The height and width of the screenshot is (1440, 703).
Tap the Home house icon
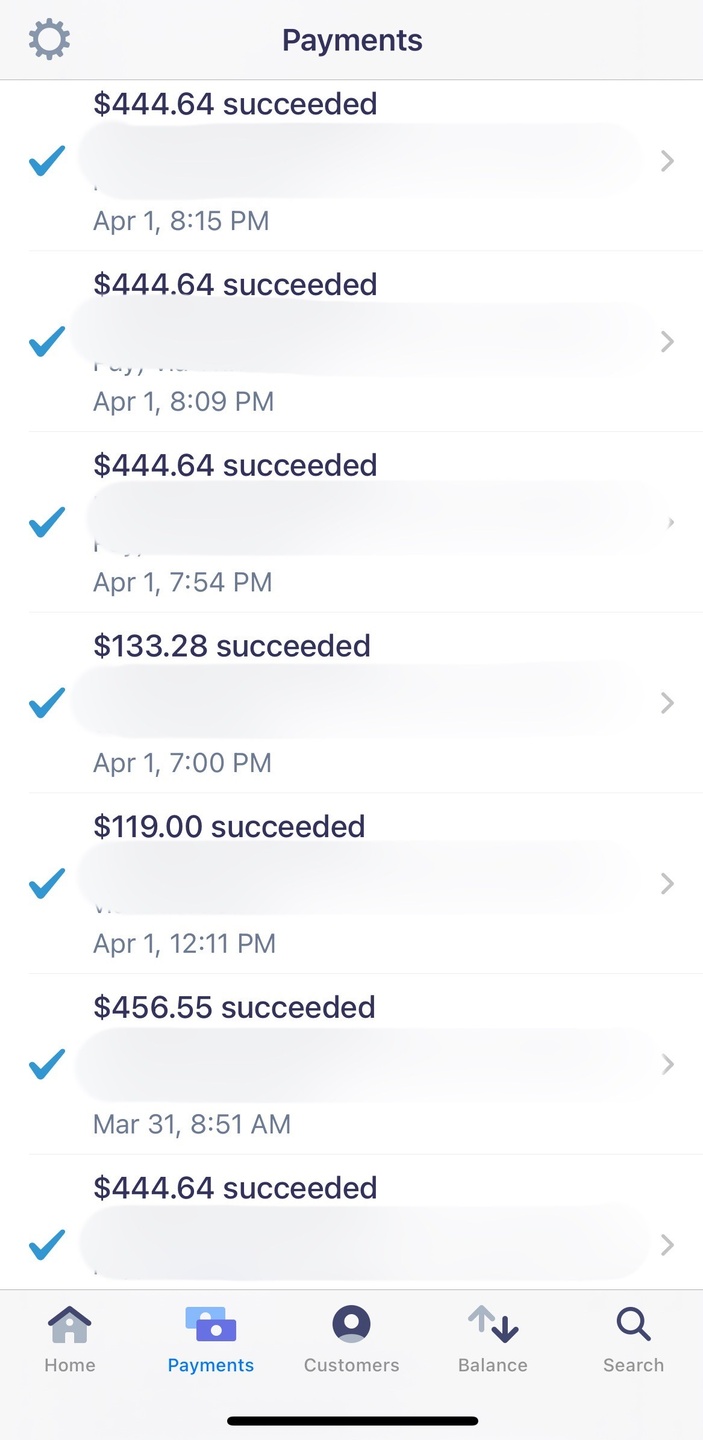[69, 1325]
